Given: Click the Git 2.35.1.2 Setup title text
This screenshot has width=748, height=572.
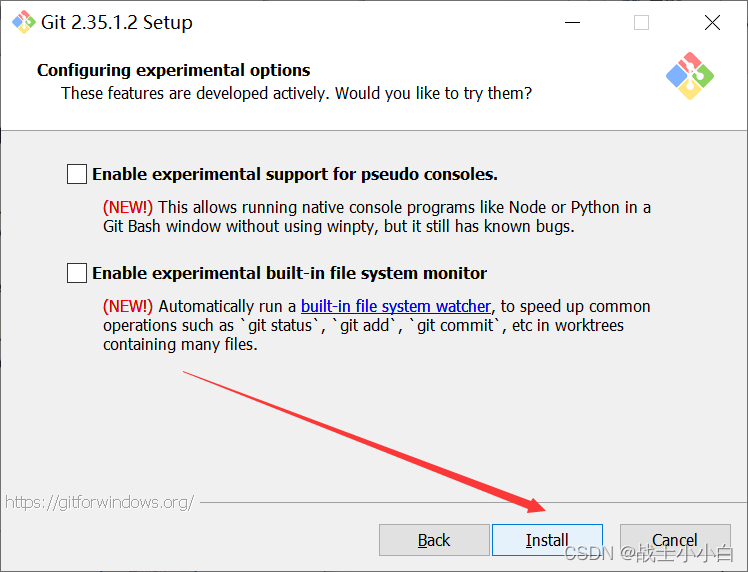Looking at the screenshot, I should point(117,22).
